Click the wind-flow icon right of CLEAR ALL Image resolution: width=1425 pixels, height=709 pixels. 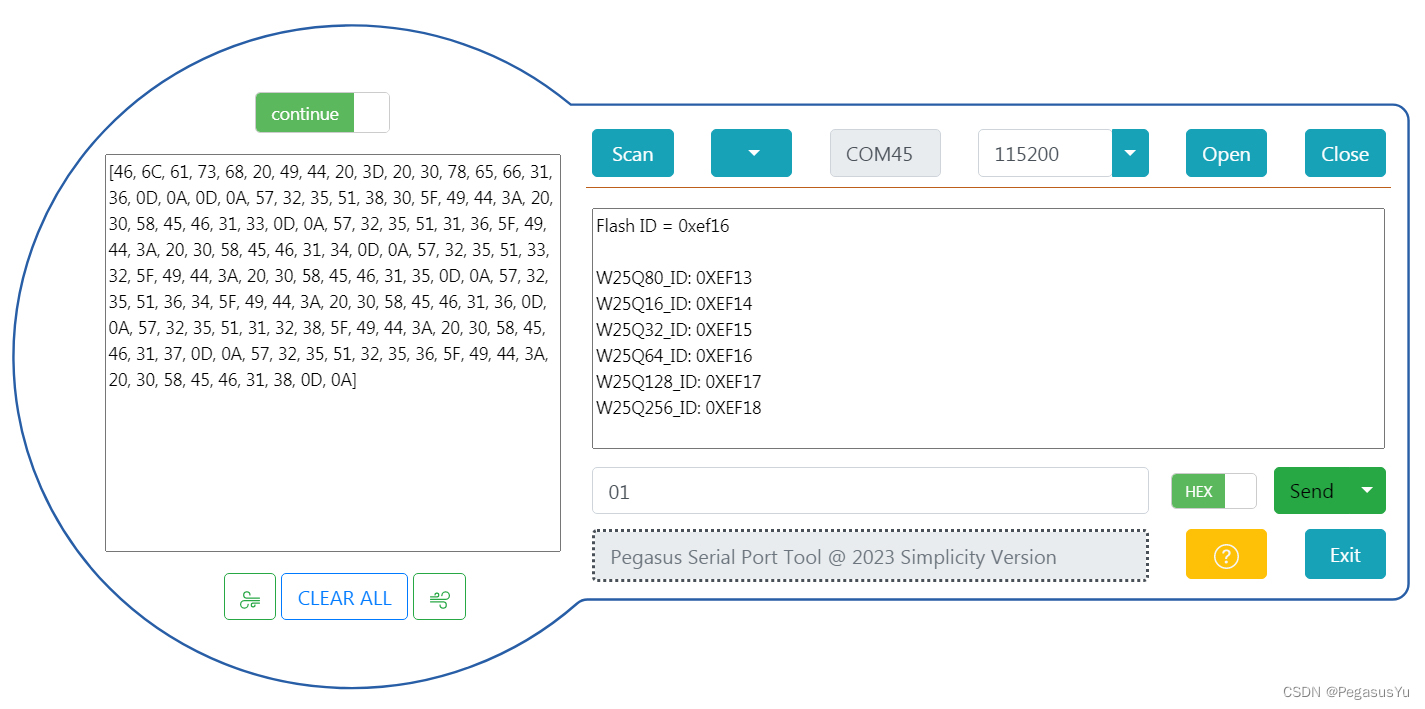[440, 596]
